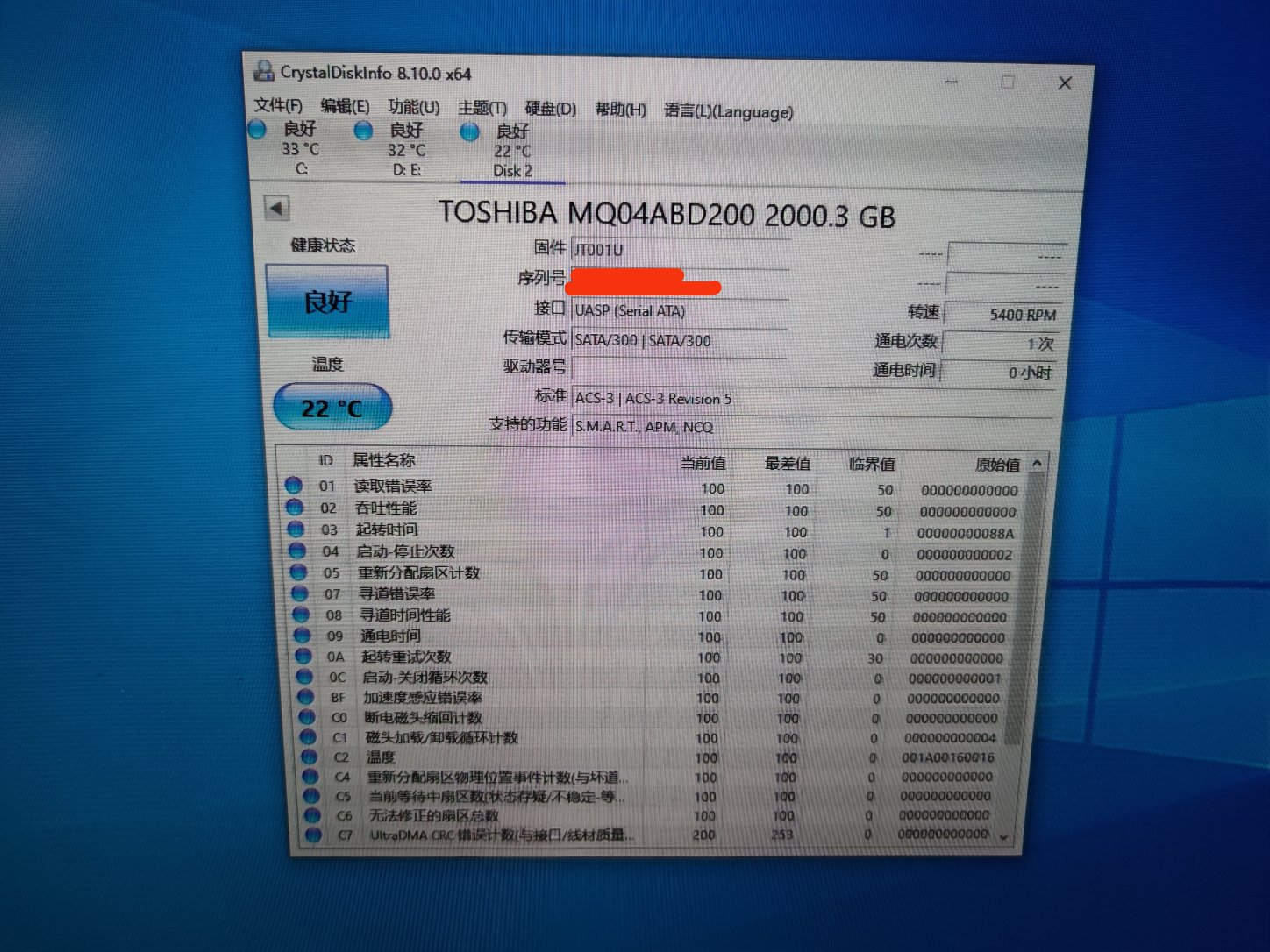Viewport: 1270px width, 952px height.
Task: Click the 当前值 column header
Action: 703,463
